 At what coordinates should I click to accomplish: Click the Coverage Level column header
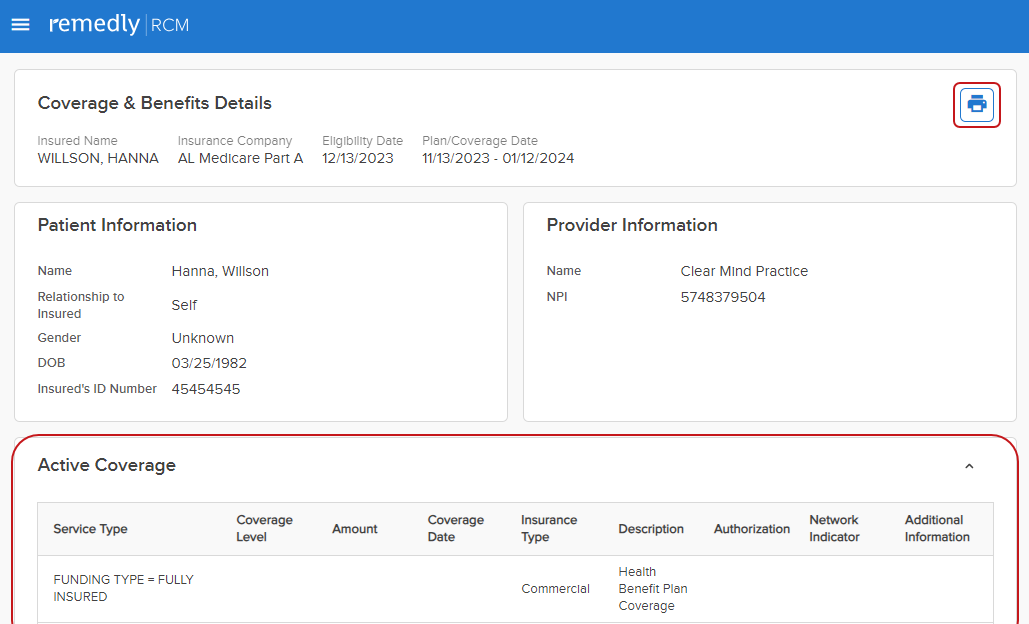click(264, 528)
